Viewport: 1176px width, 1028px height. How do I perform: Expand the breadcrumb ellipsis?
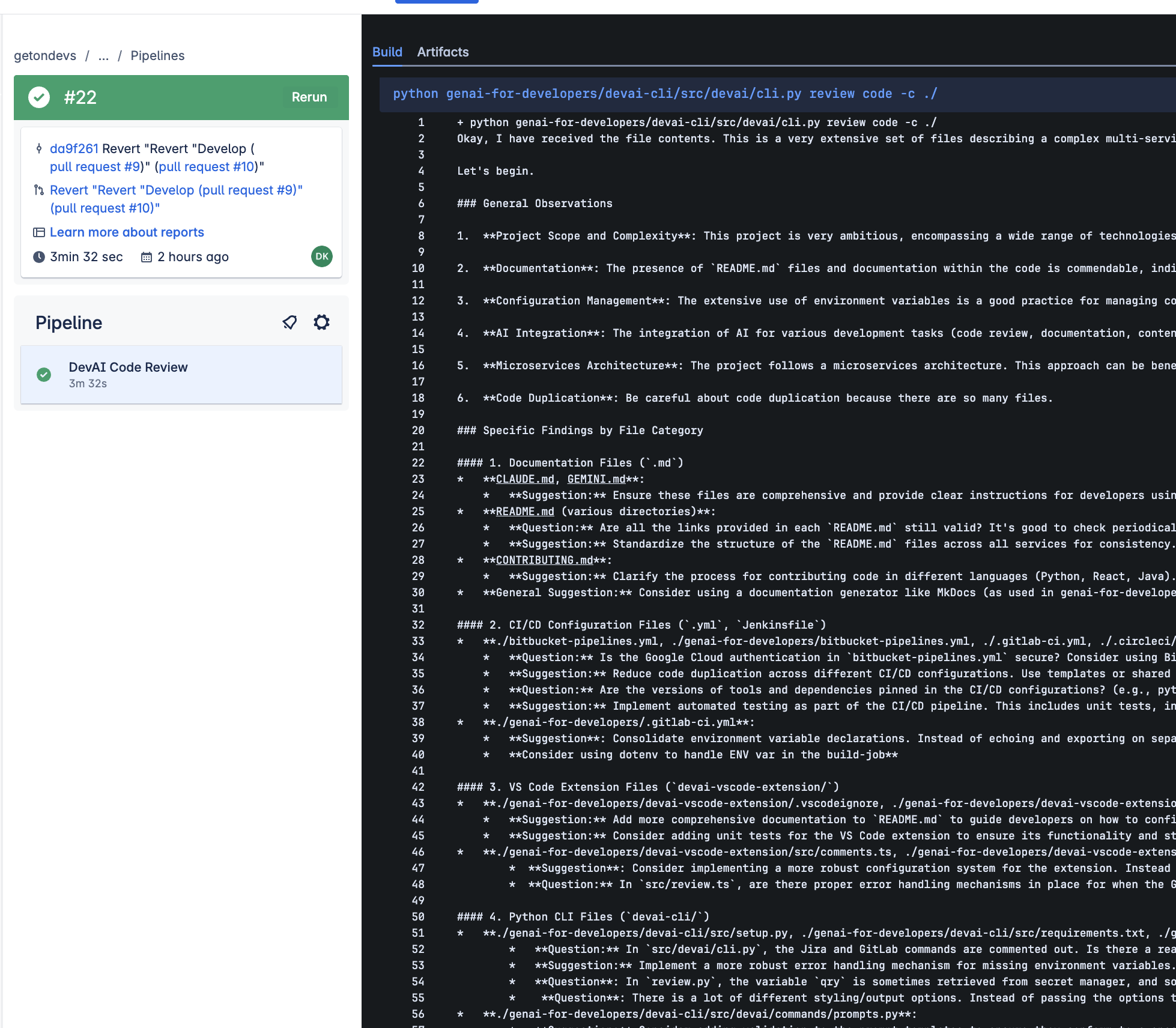coord(103,56)
